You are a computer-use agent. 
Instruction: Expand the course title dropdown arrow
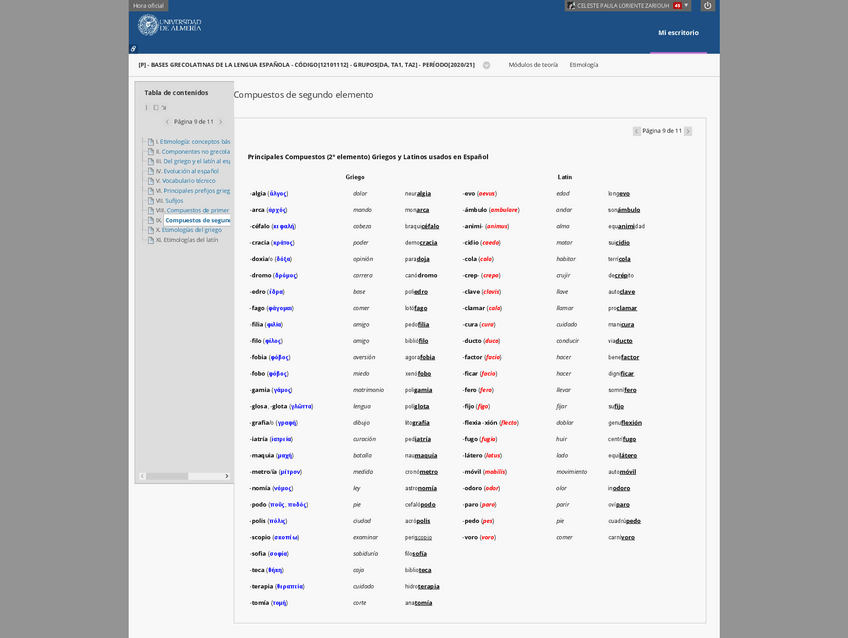(x=486, y=65)
